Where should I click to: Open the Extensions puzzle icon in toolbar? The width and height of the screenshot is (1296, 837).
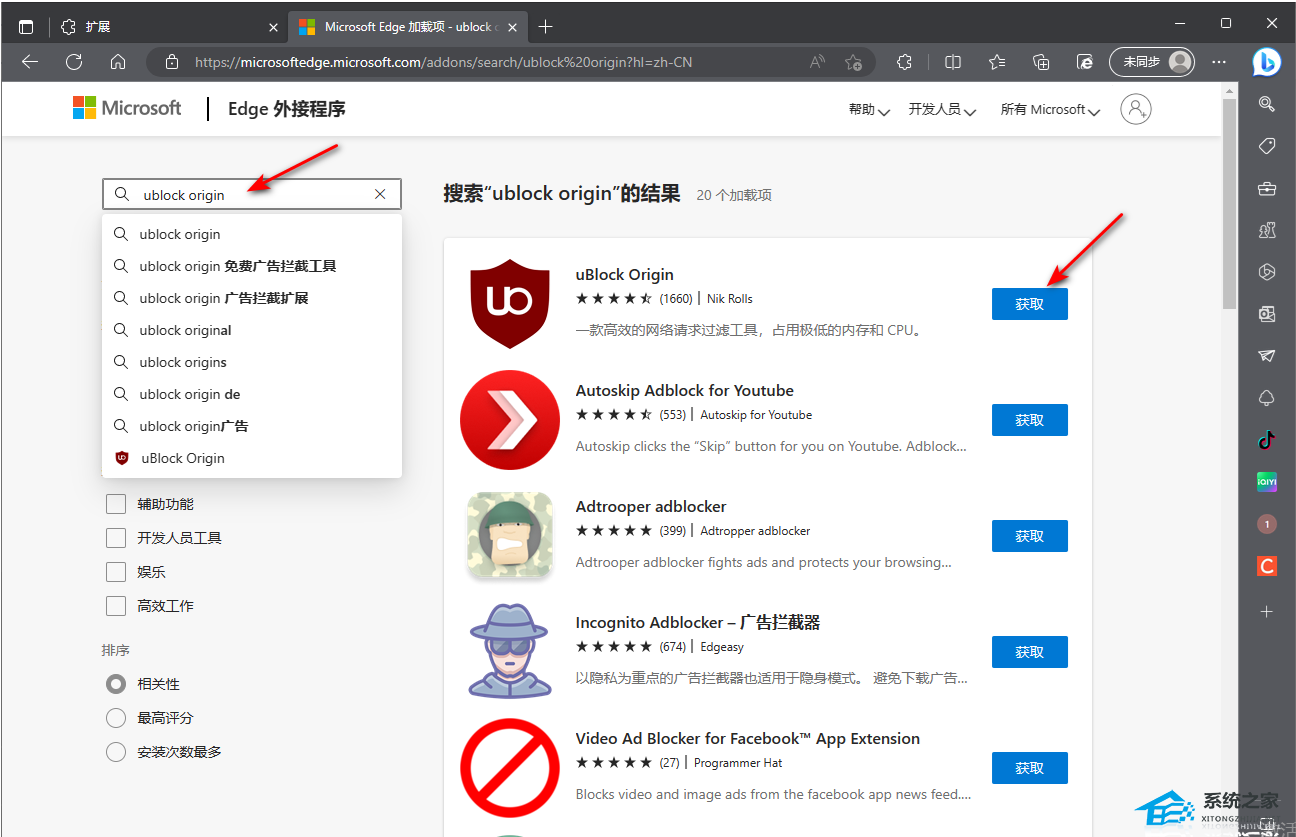click(x=905, y=62)
